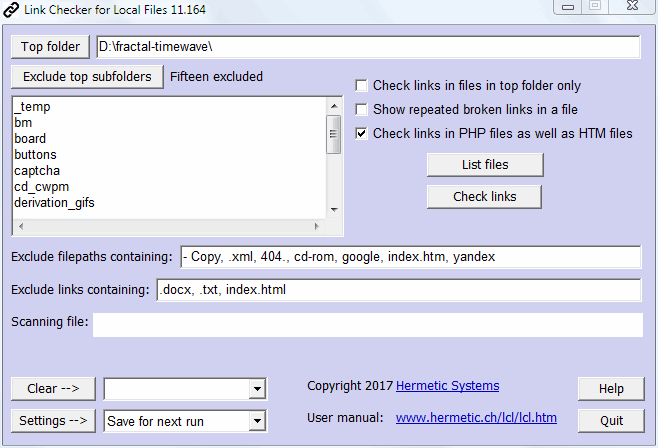The height and width of the screenshot is (448, 658).
Task: Edit Exclude links containing field
Action: (399, 290)
